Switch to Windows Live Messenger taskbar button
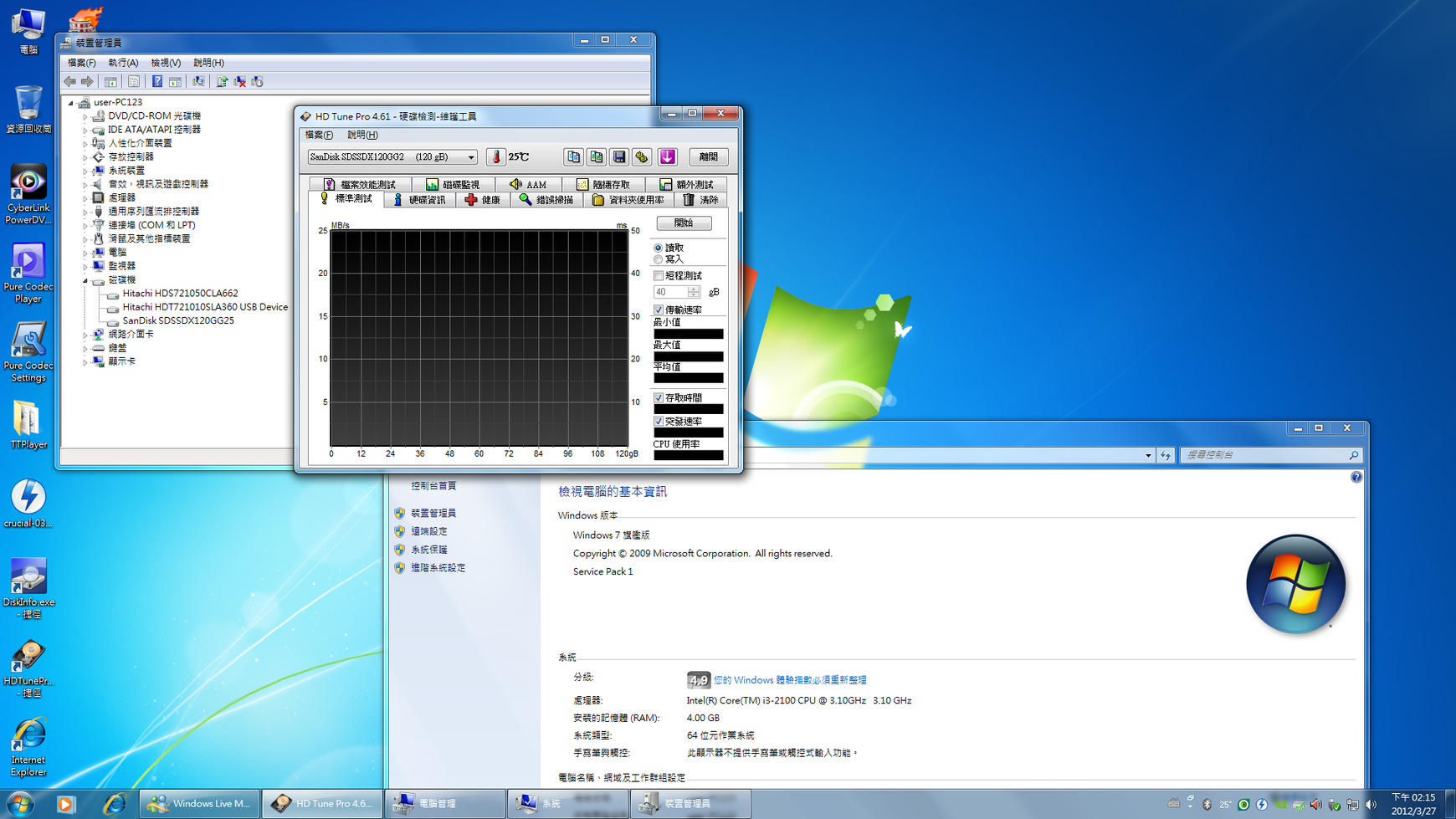The width and height of the screenshot is (1456, 819). [199, 804]
